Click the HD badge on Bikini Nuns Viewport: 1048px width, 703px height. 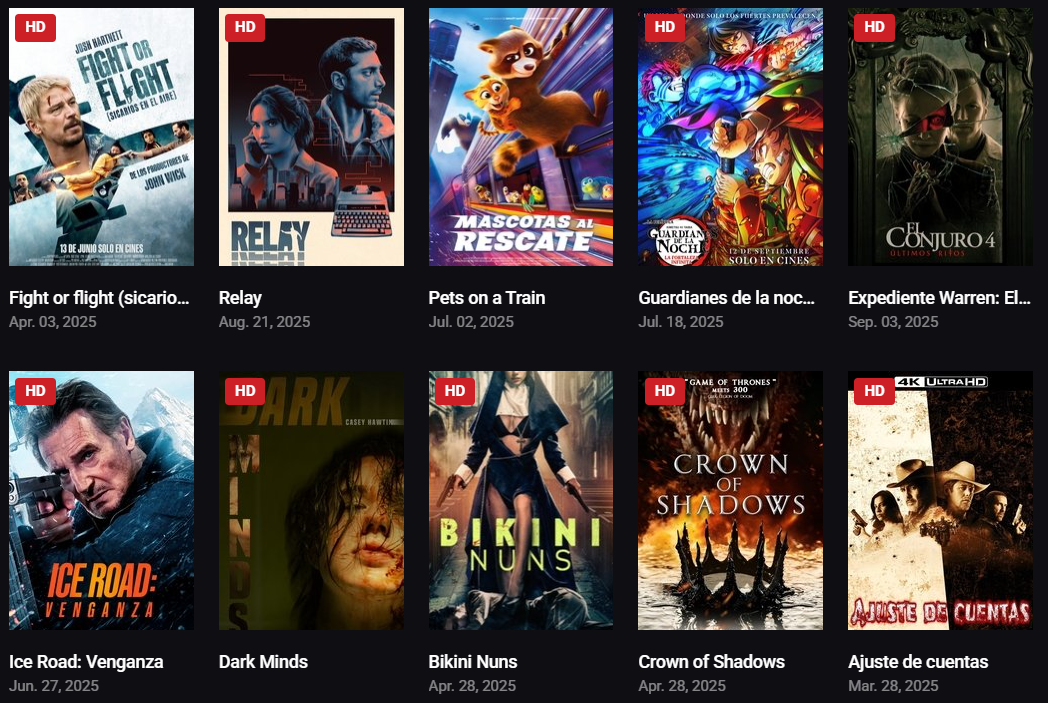pos(454,391)
